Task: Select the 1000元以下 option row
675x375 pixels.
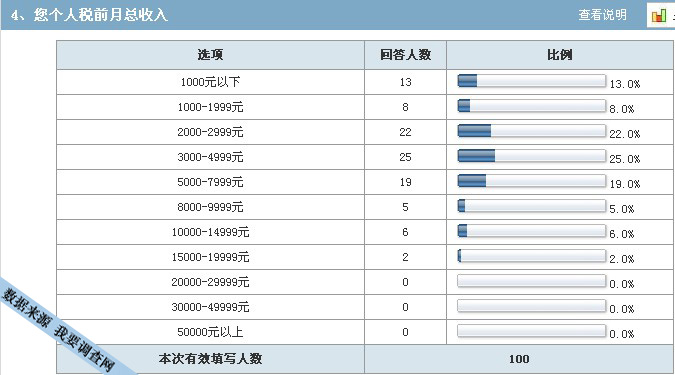Action: [365, 82]
